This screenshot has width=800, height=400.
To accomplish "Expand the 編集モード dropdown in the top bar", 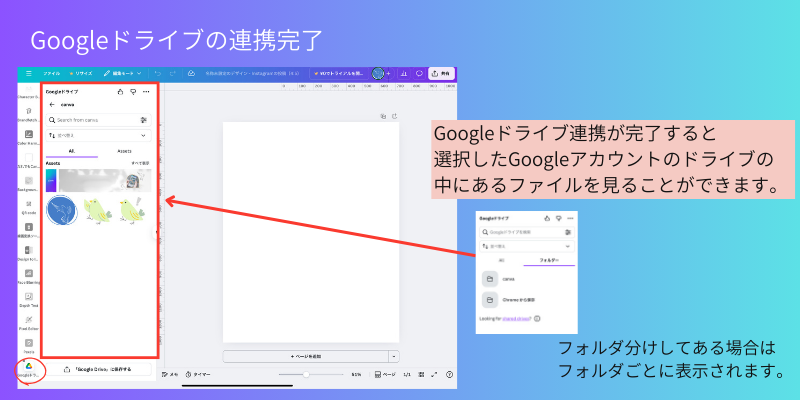I will pyautogui.click(x=122, y=73).
